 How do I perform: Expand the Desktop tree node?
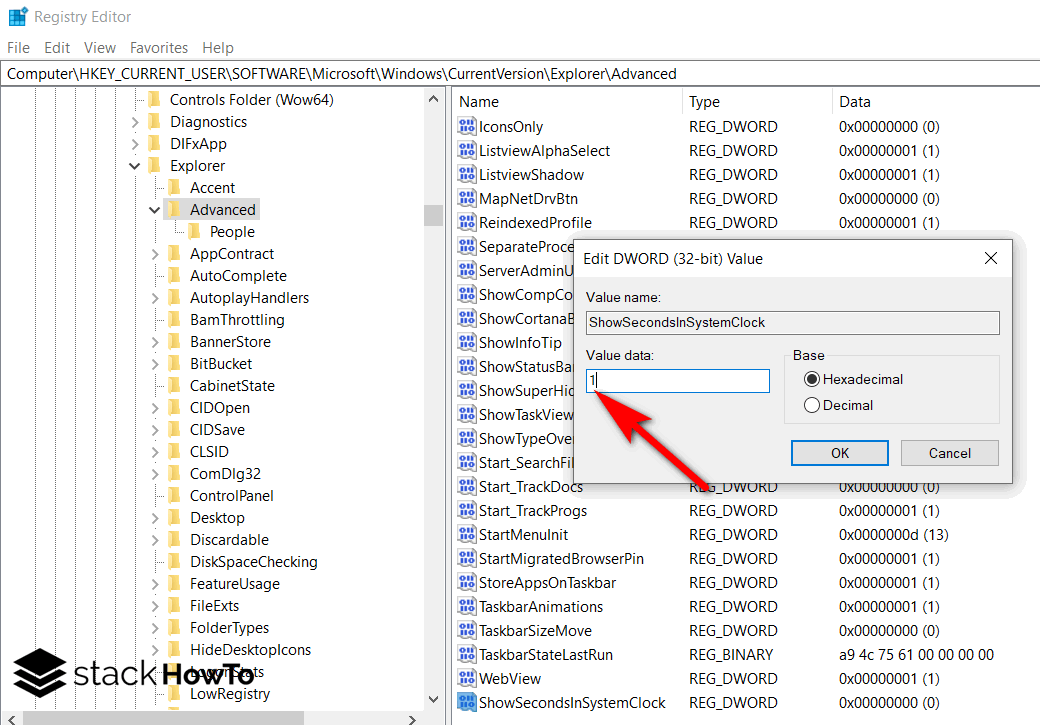[x=154, y=517]
